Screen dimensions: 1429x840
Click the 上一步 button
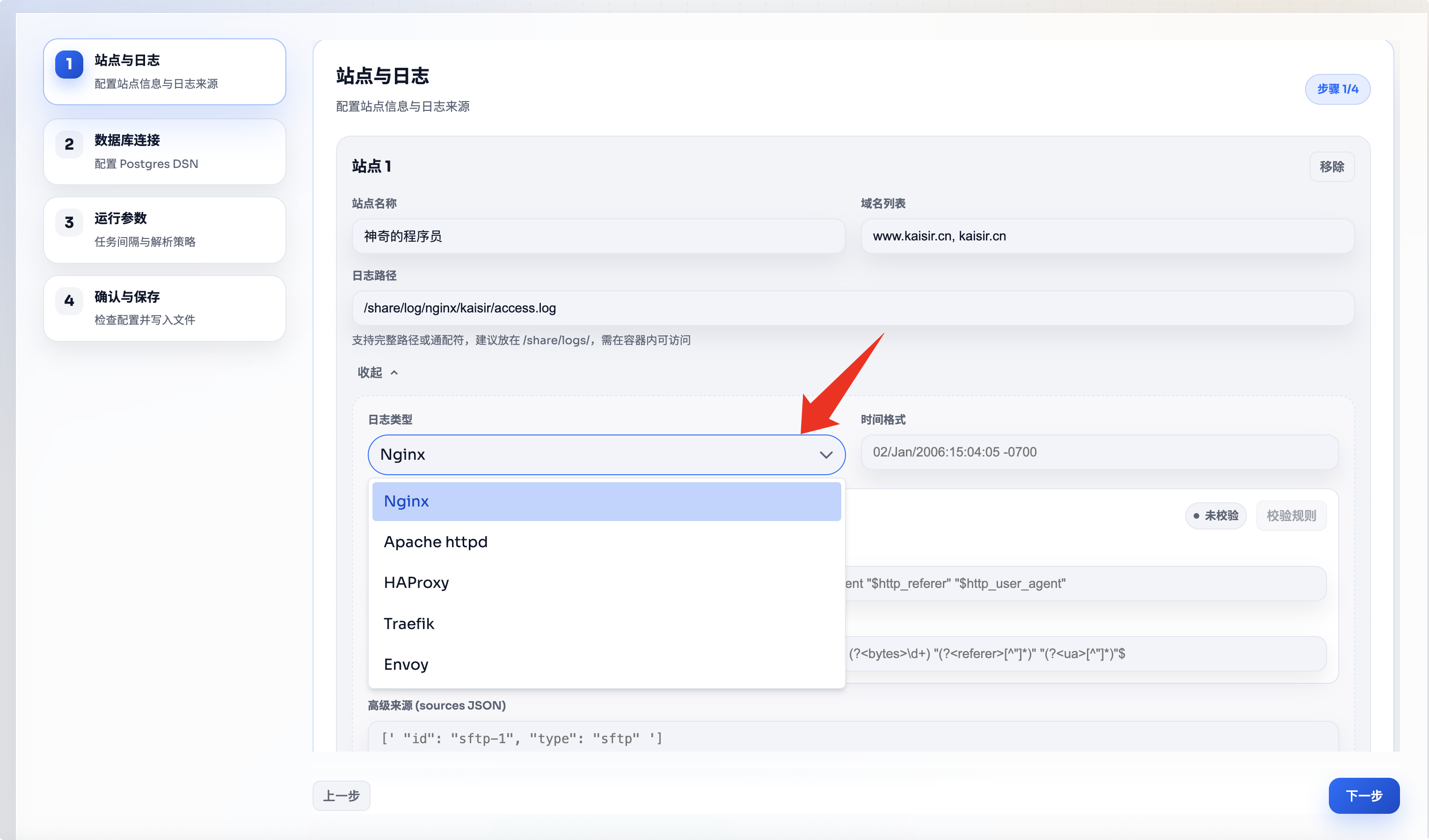tap(341, 795)
